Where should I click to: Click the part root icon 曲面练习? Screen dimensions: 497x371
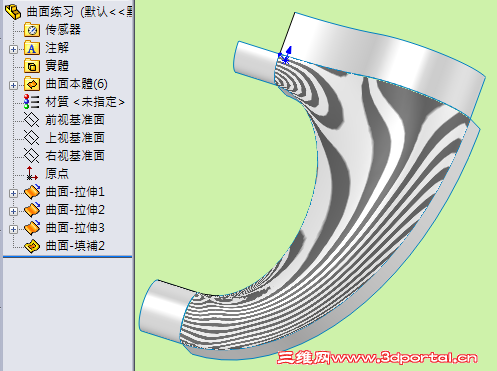click(13, 11)
